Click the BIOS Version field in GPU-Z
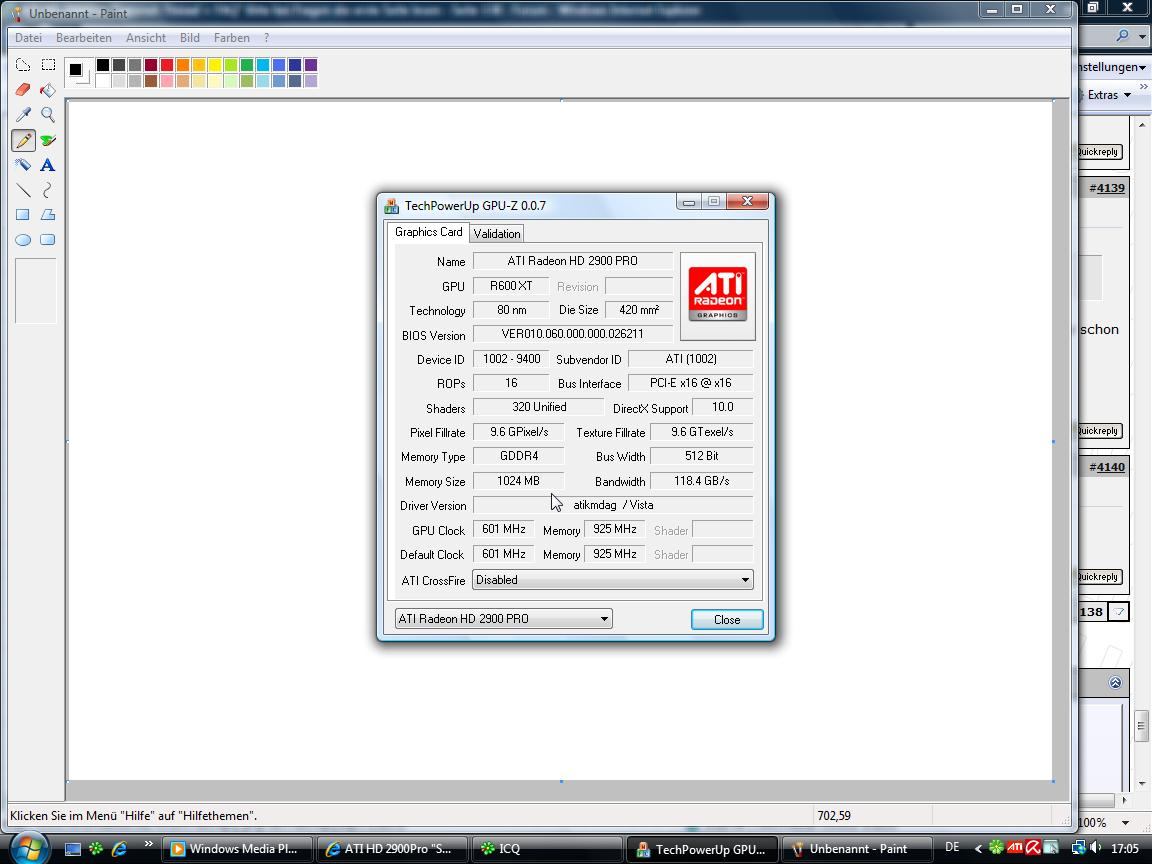Image resolution: width=1152 pixels, height=864 pixels. (x=572, y=334)
